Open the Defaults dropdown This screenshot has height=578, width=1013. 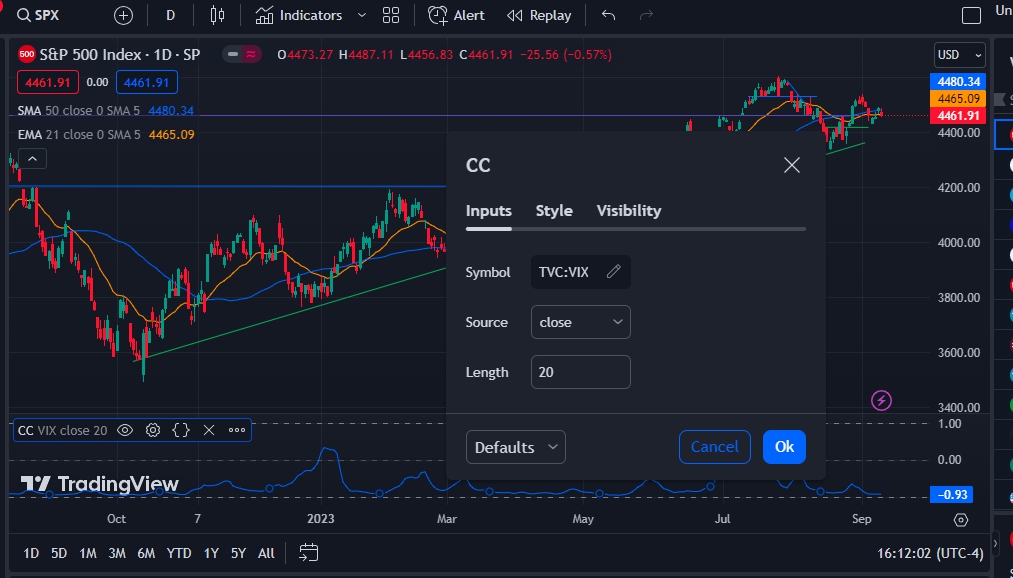(516, 447)
